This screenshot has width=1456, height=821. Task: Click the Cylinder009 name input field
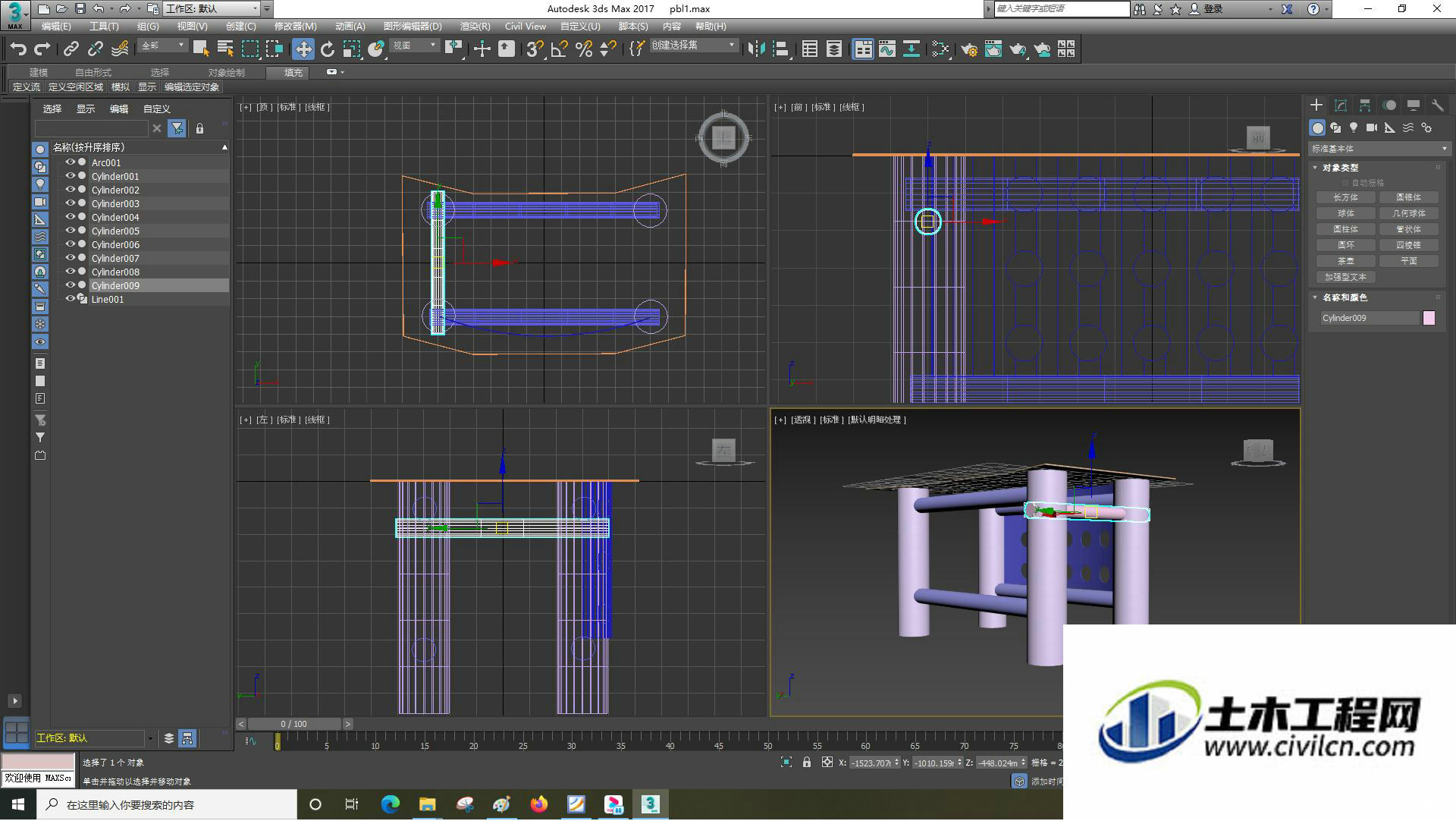(1370, 318)
